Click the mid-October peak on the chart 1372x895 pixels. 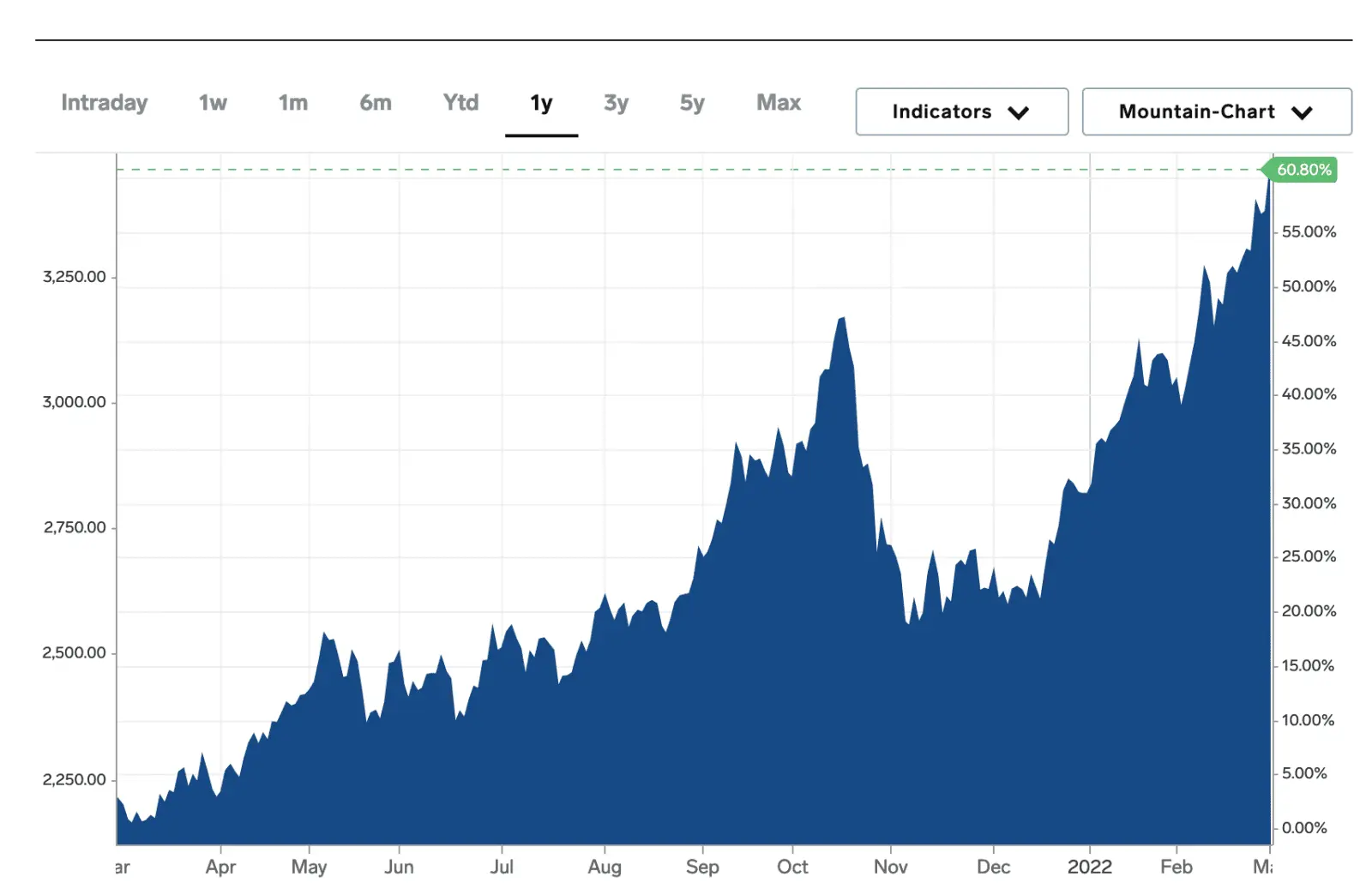pos(843,320)
